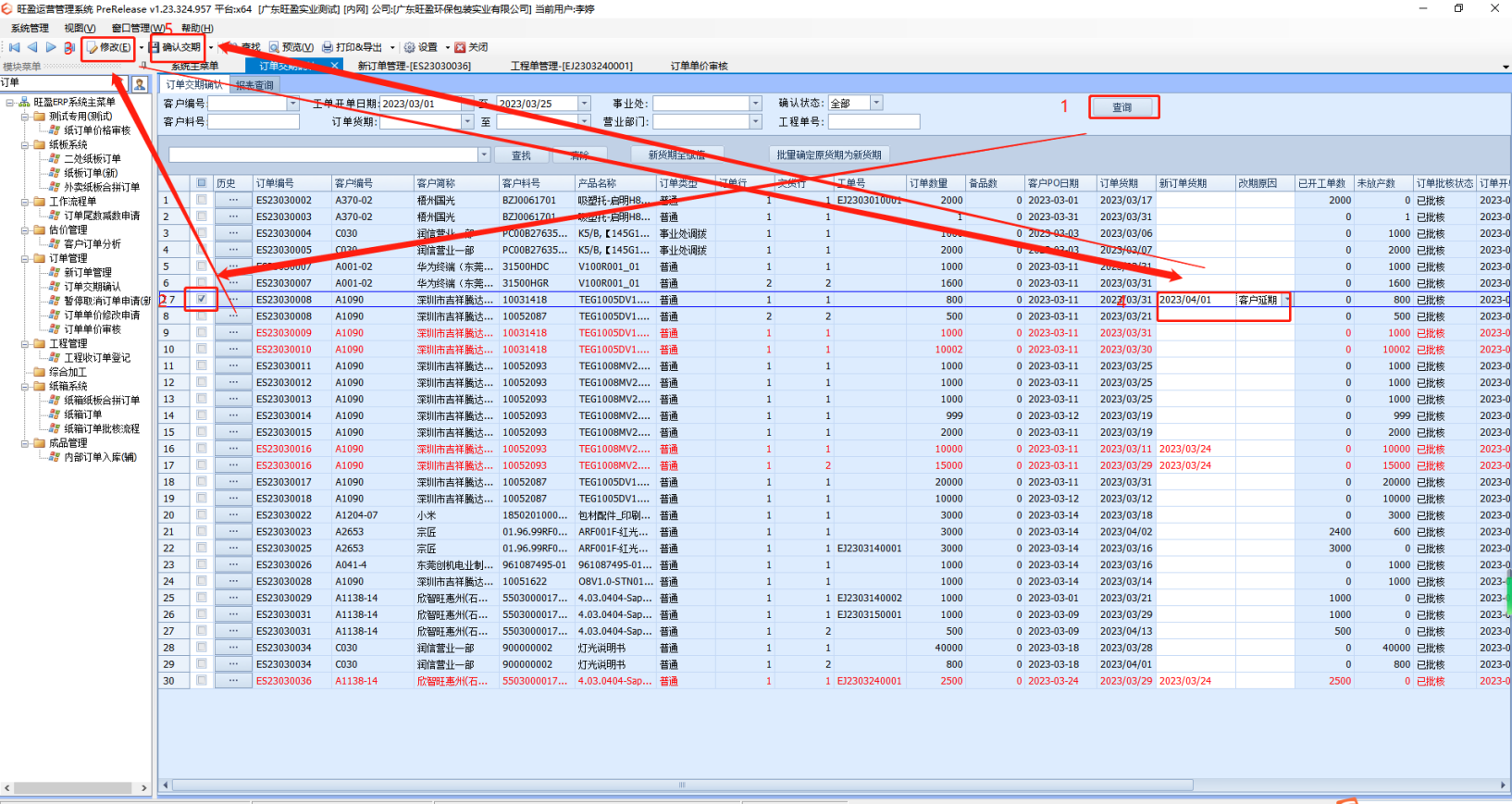Uncheck the checked box in row 7
1512x804 pixels.
point(202,300)
